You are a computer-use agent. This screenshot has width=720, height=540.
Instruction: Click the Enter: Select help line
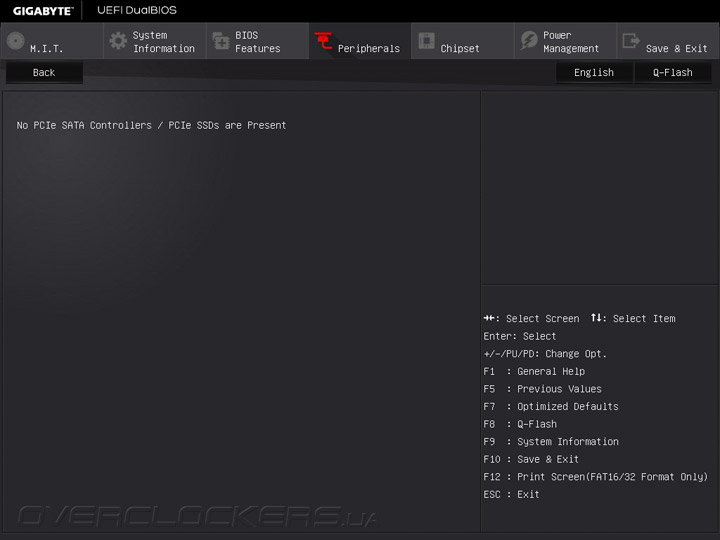click(x=520, y=336)
